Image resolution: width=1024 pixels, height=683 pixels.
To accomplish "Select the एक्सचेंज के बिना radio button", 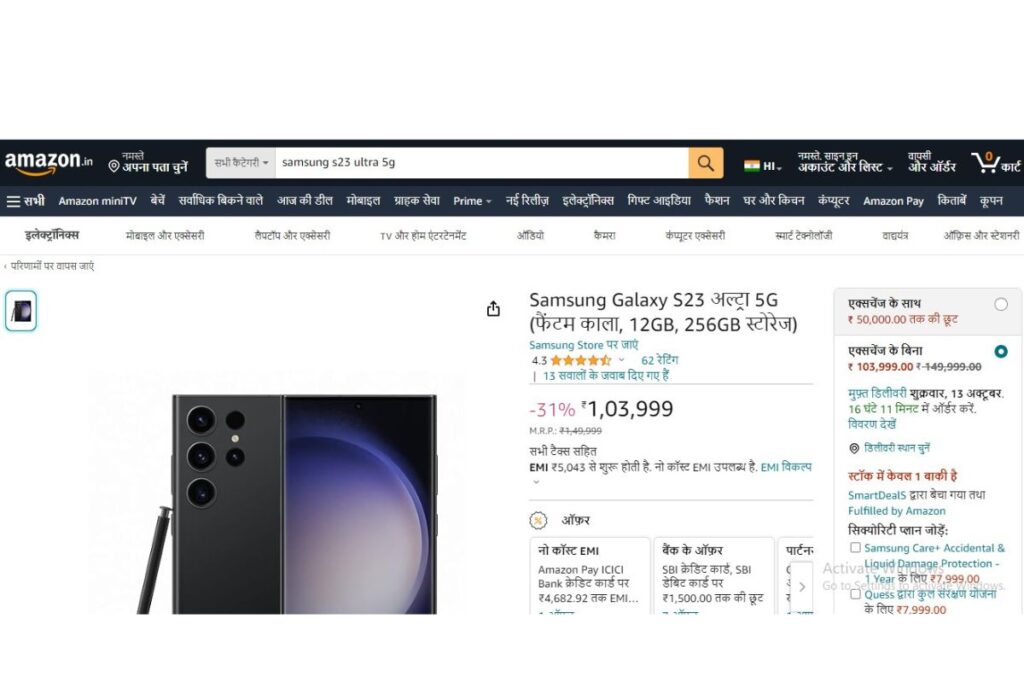I will click(x=1000, y=351).
